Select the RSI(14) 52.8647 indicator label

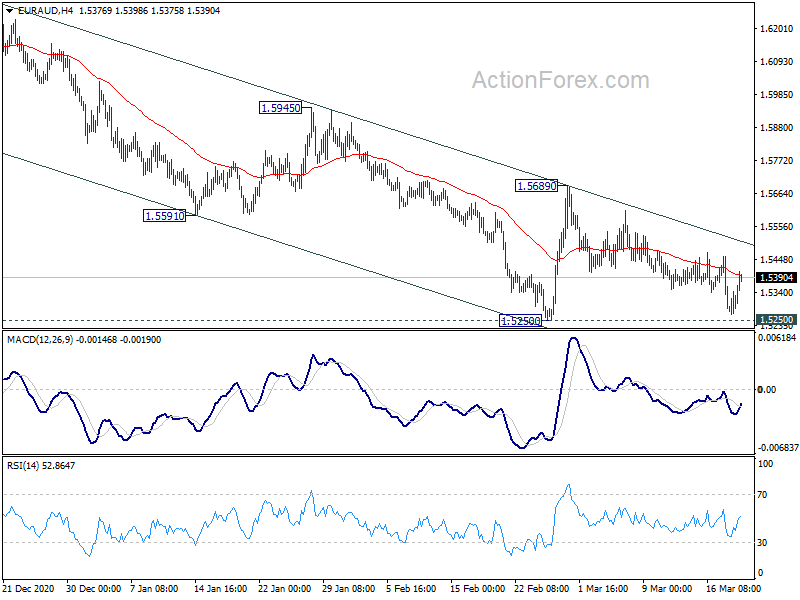tap(41, 465)
